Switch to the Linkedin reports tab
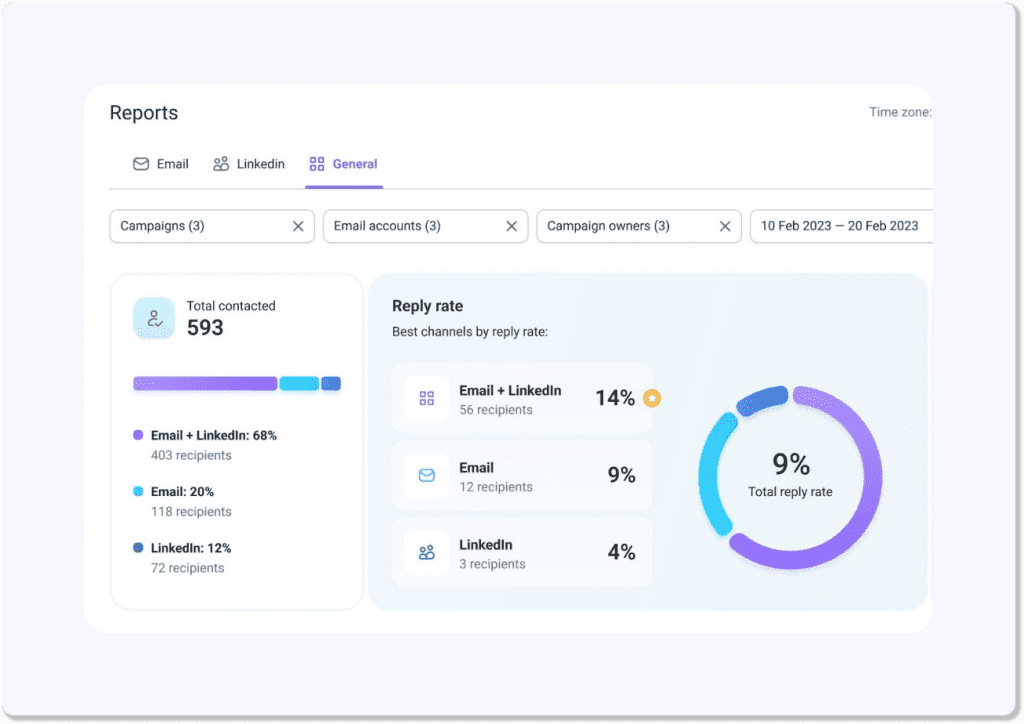Image resolution: width=1024 pixels, height=724 pixels. 248,163
